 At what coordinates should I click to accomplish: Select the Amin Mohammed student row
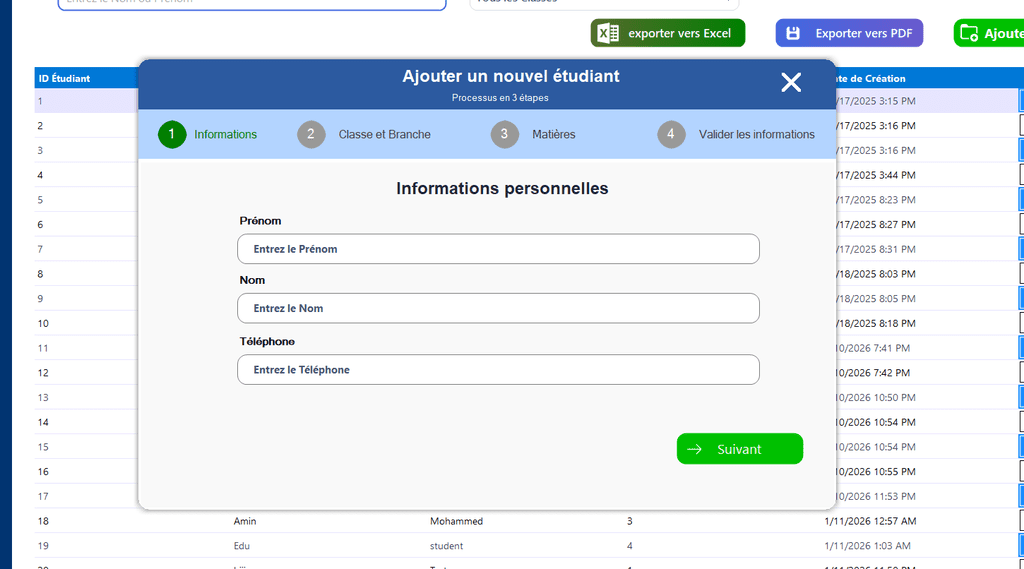(500, 521)
